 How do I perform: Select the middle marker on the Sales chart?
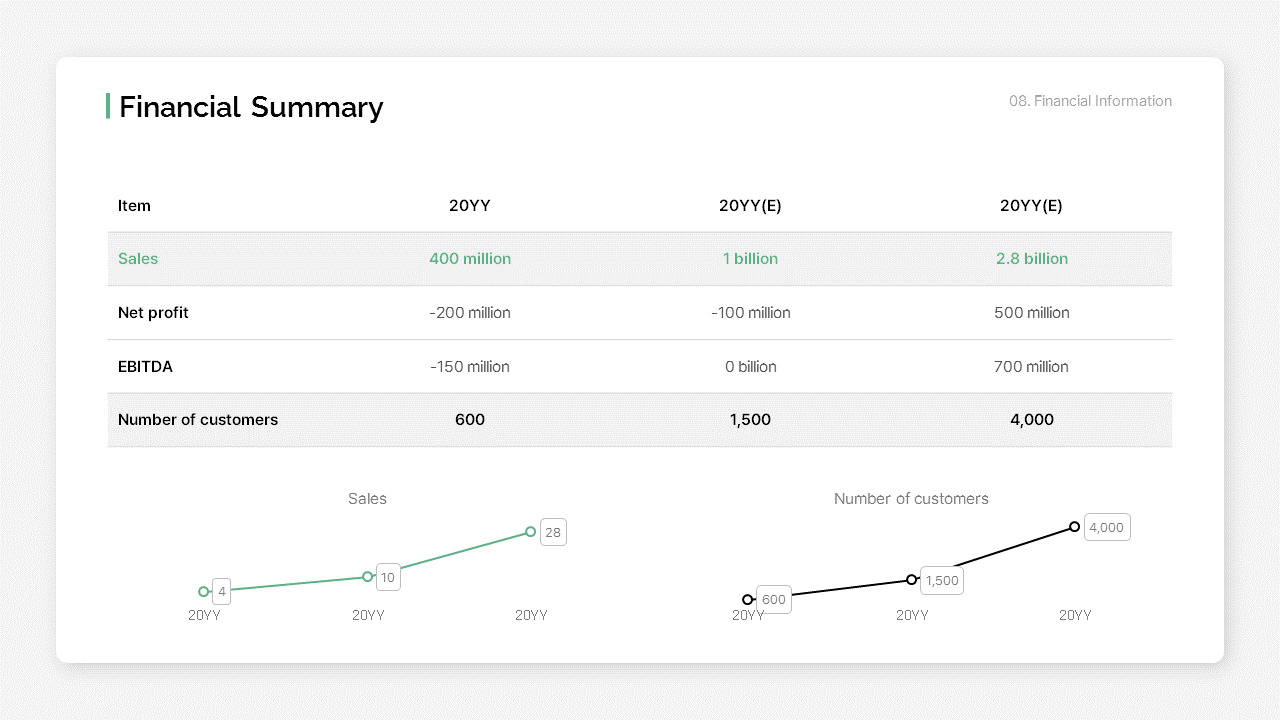(368, 577)
